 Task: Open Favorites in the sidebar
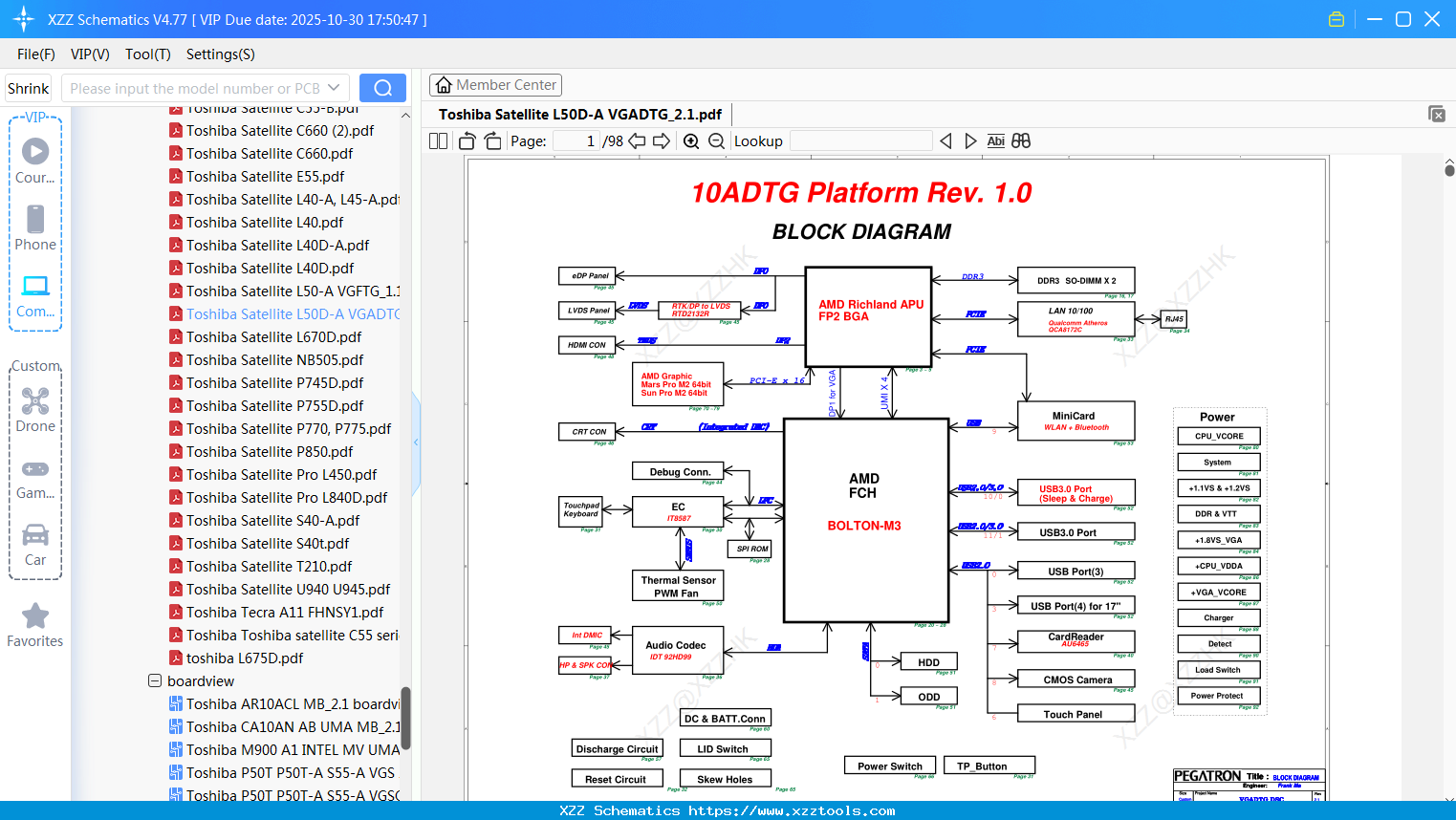click(35, 625)
